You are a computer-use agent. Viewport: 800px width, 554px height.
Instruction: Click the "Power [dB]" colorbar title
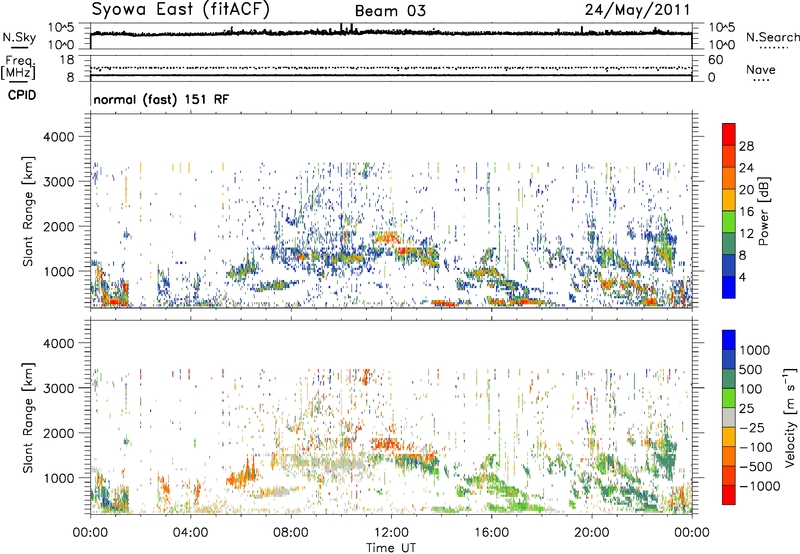pos(763,211)
